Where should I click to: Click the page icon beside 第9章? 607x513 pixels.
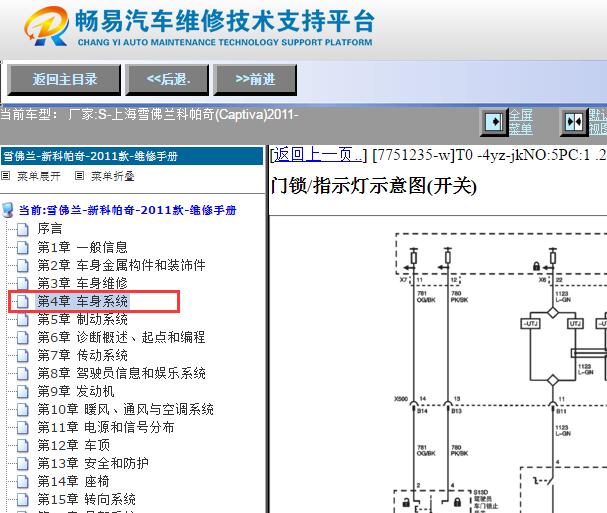(22, 391)
